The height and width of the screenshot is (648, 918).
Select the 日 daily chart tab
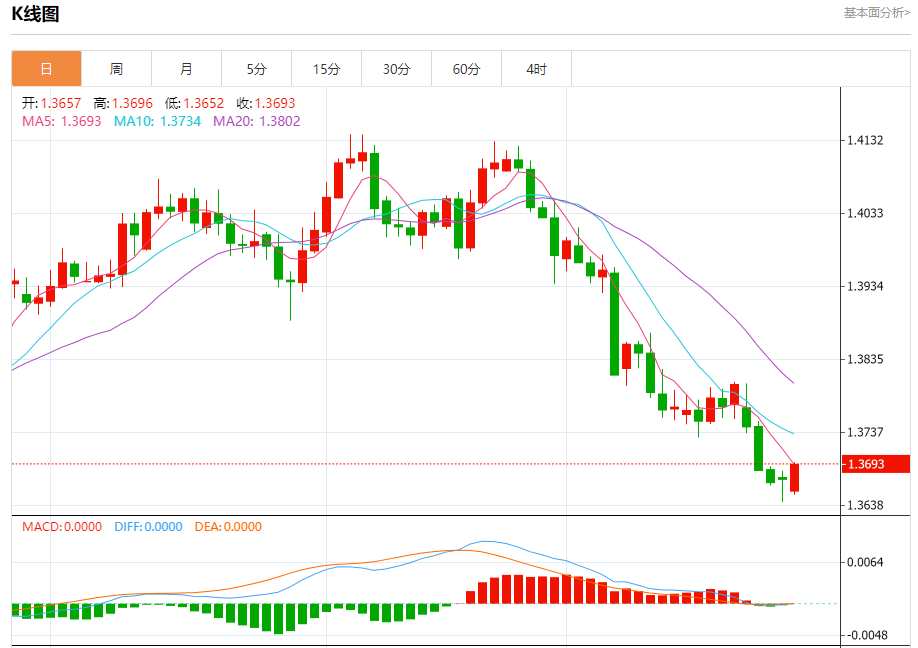(x=46, y=69)
